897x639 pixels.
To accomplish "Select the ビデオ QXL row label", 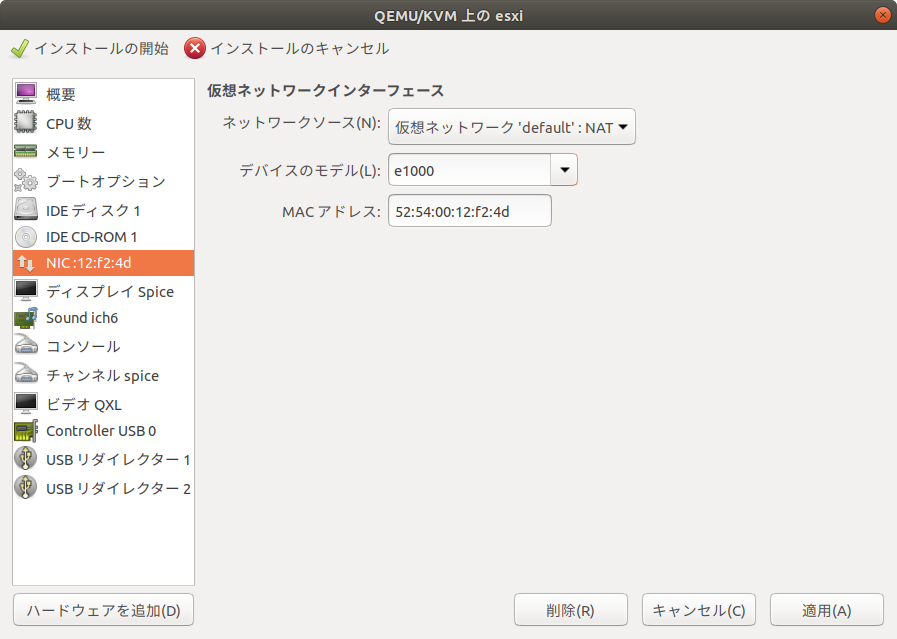I will coord(84,404).
